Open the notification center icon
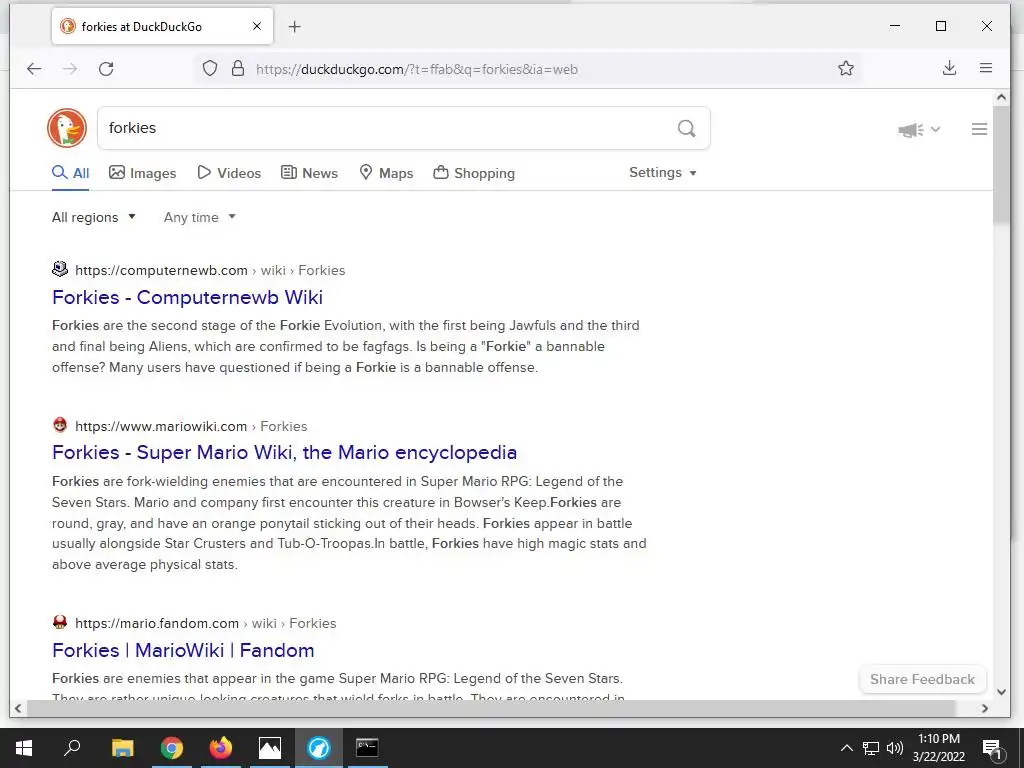The height and width of the screenshot is (768, 1024). pyautogui.click(x=993, y=748)
